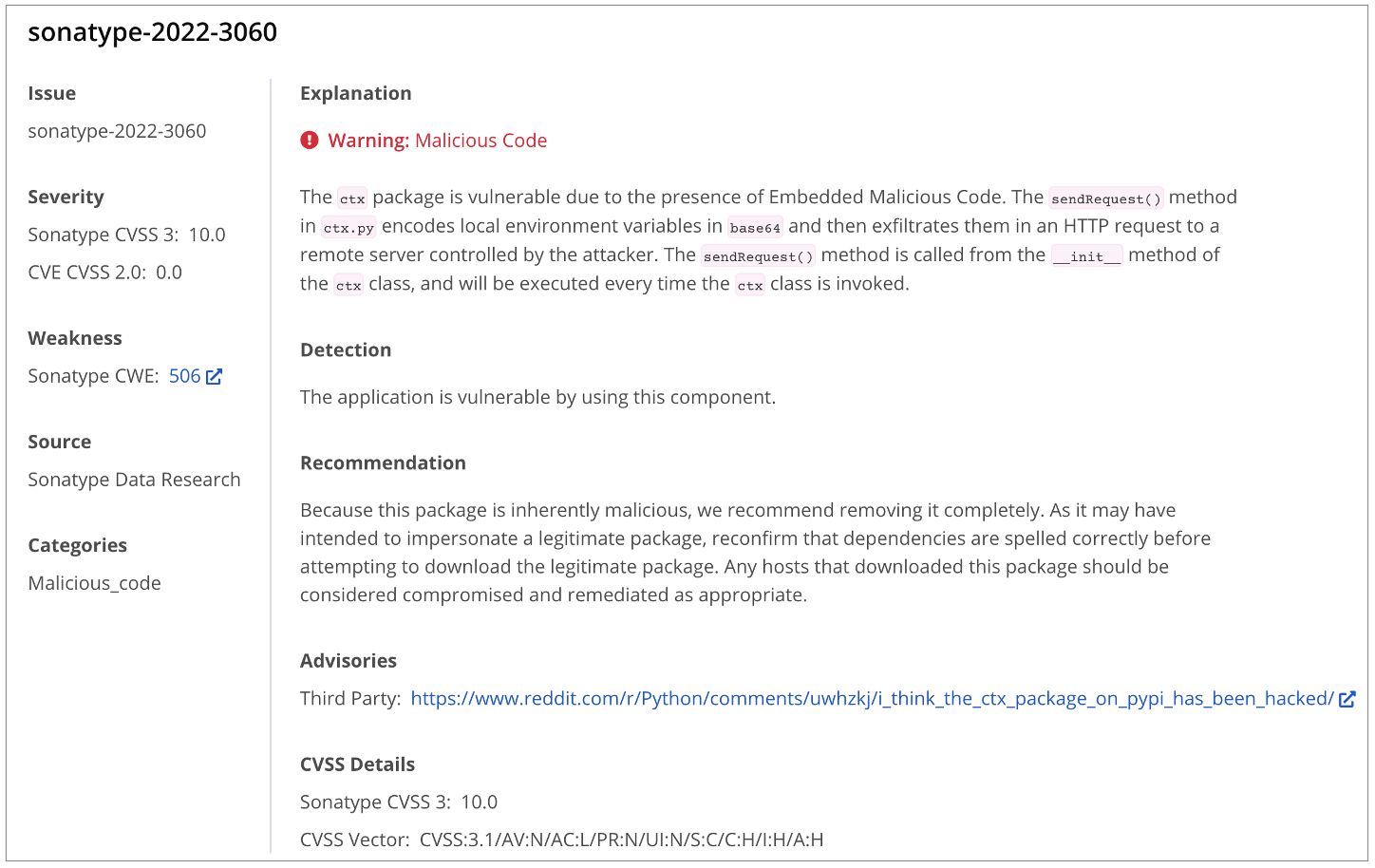Viewport: 1375px width, 868px height.
Task: Click the red warning exclamation icon
Action: point(310,141)
